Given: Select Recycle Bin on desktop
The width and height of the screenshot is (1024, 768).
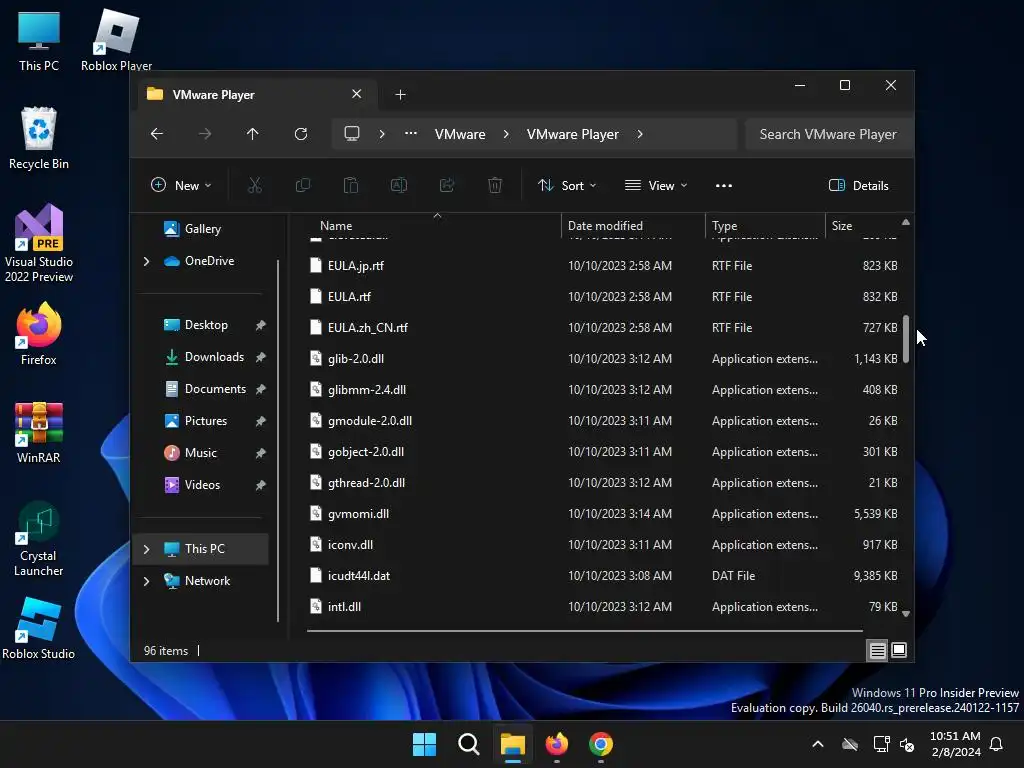Looking at the screenshot, I should [39, 138].
